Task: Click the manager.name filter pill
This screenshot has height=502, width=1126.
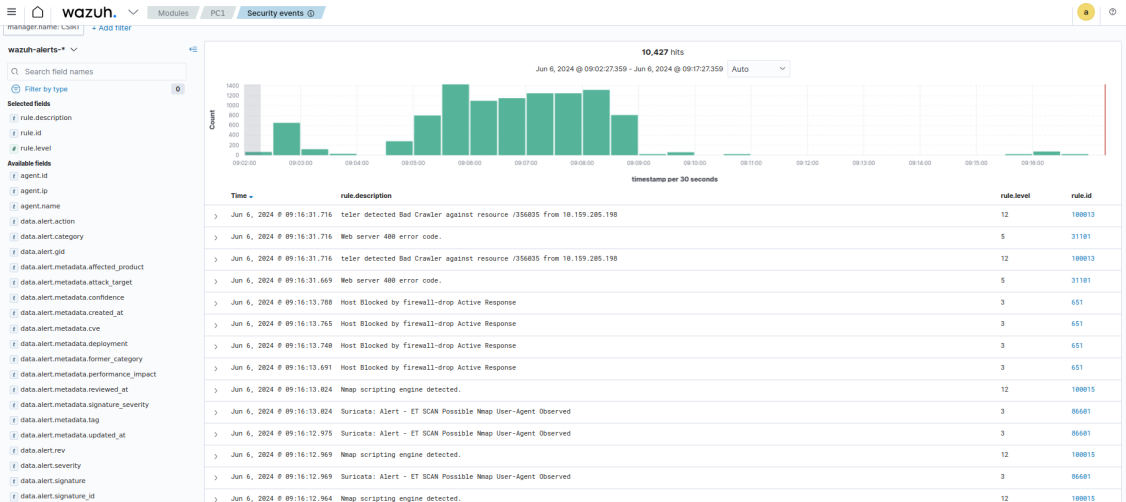Action: (44, 27)
